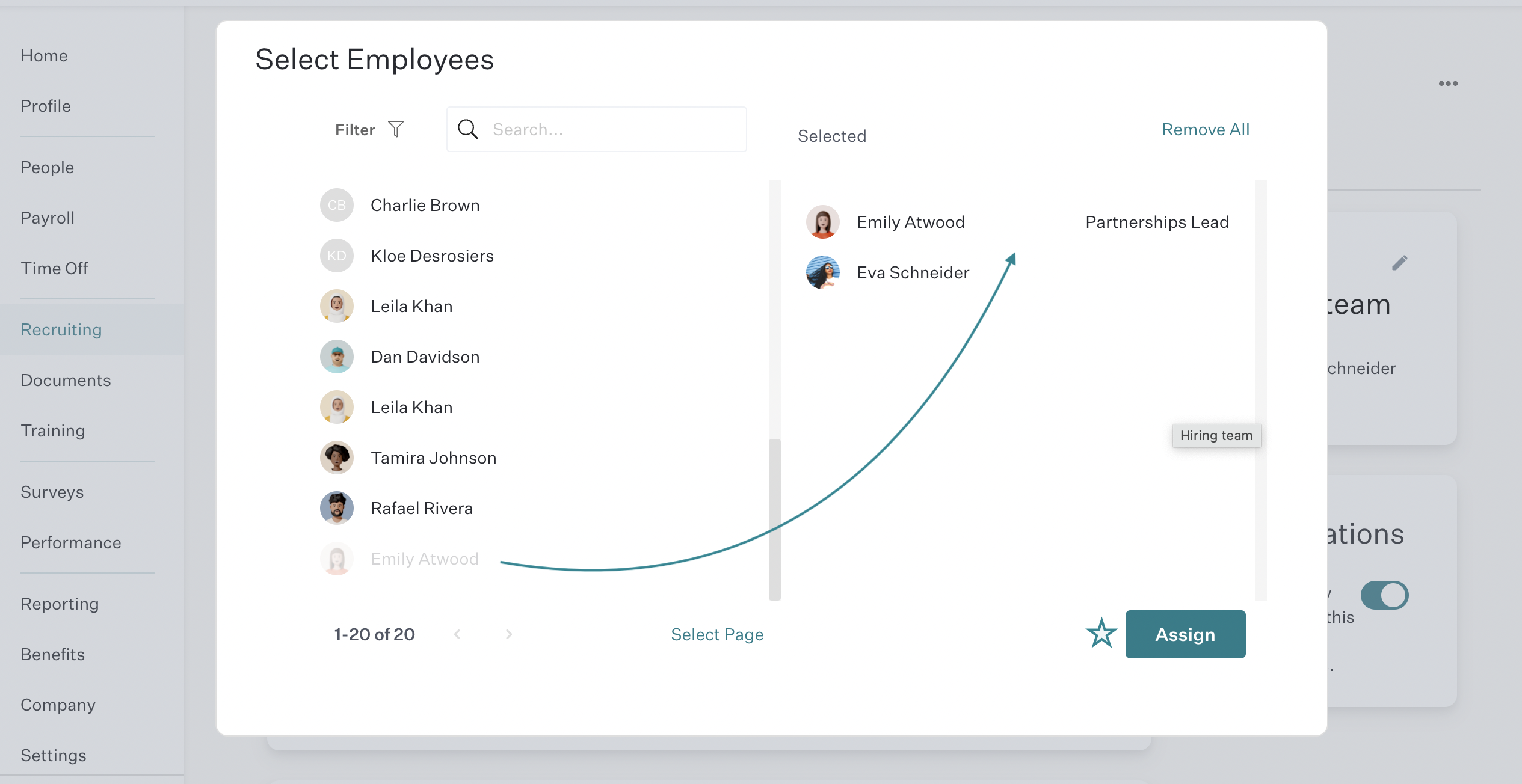This screenshot has width=1522, height=784.
Task: Click the search magnifier icon
Action: point(468,129)
